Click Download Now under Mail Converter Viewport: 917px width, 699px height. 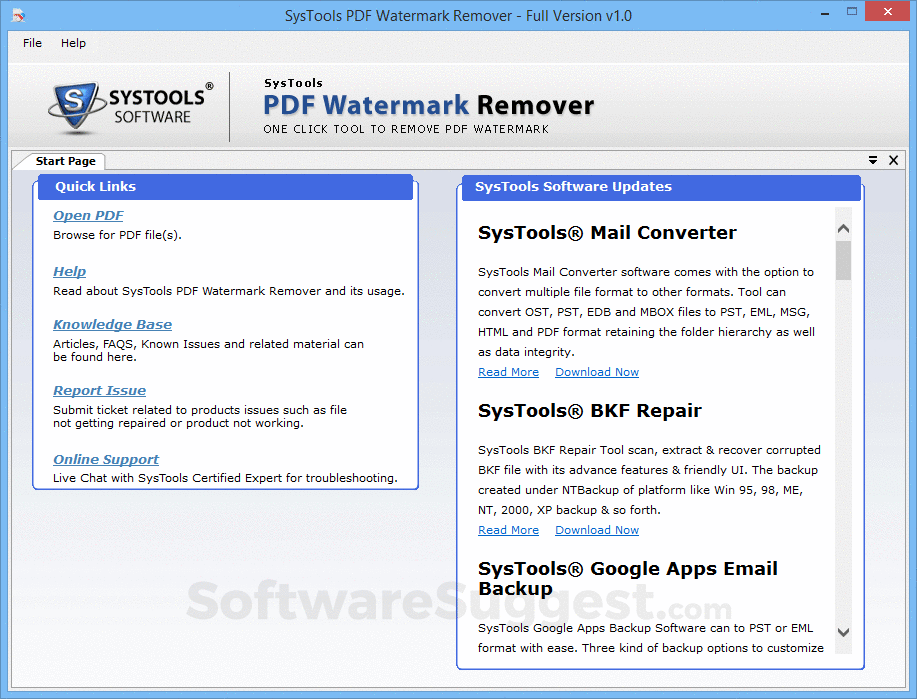click(x=597, y=372)
